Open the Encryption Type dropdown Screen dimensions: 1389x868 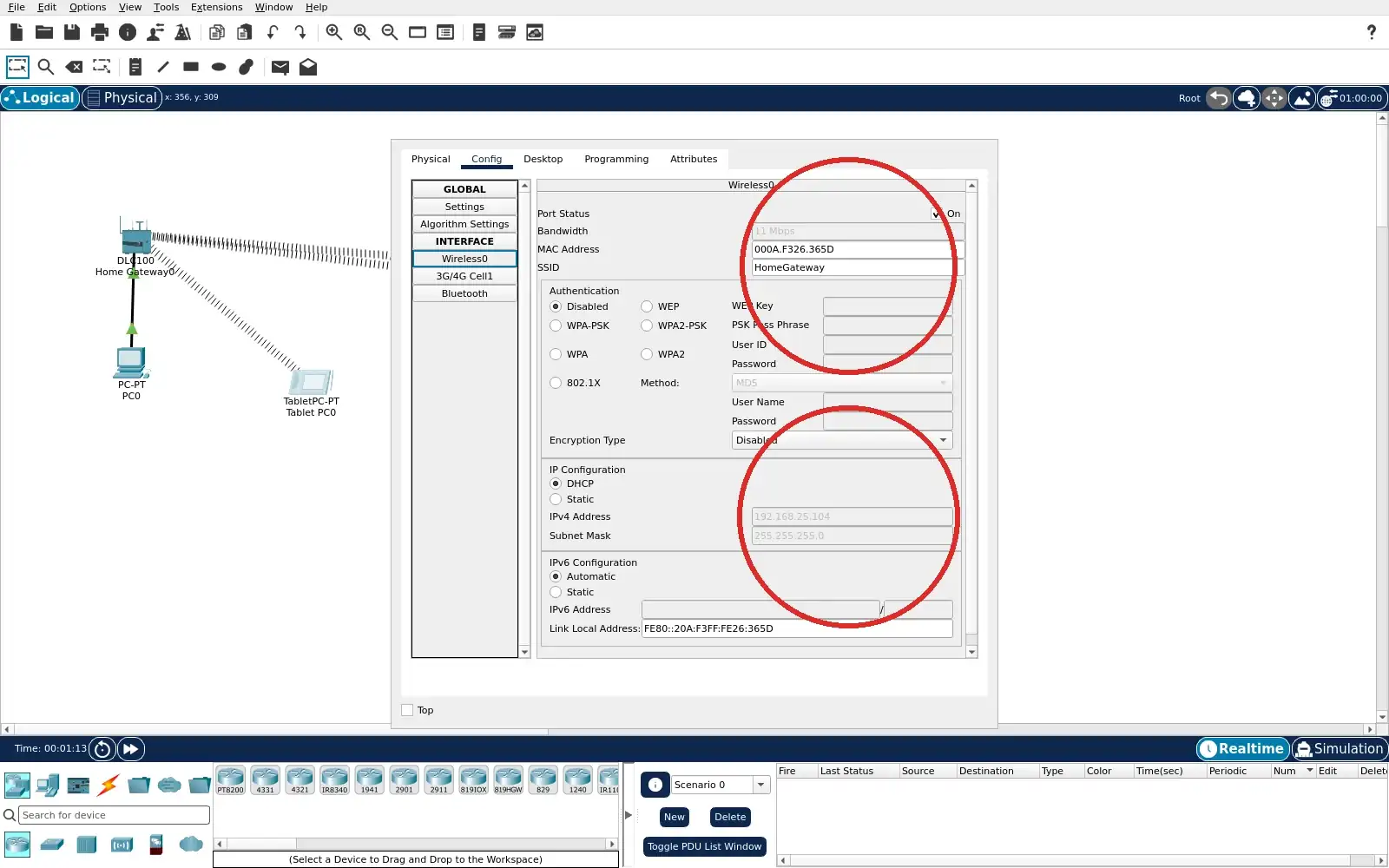click(842, 440)
